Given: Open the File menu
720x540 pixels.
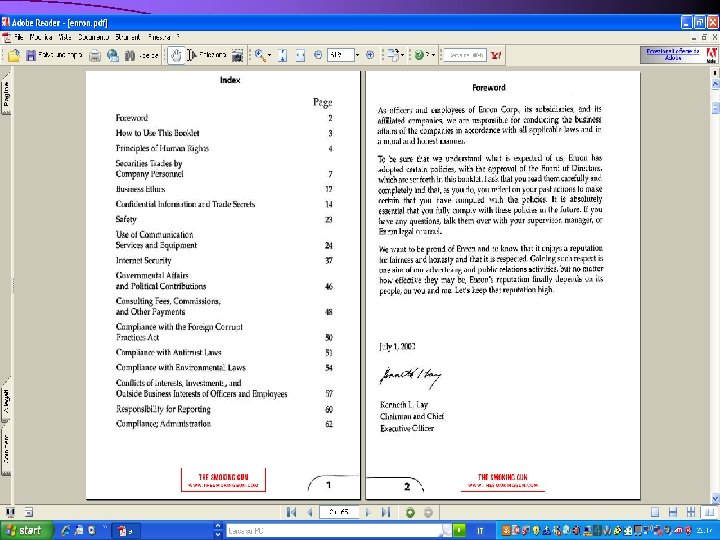Looking at the screenshot, I should 18,37.
